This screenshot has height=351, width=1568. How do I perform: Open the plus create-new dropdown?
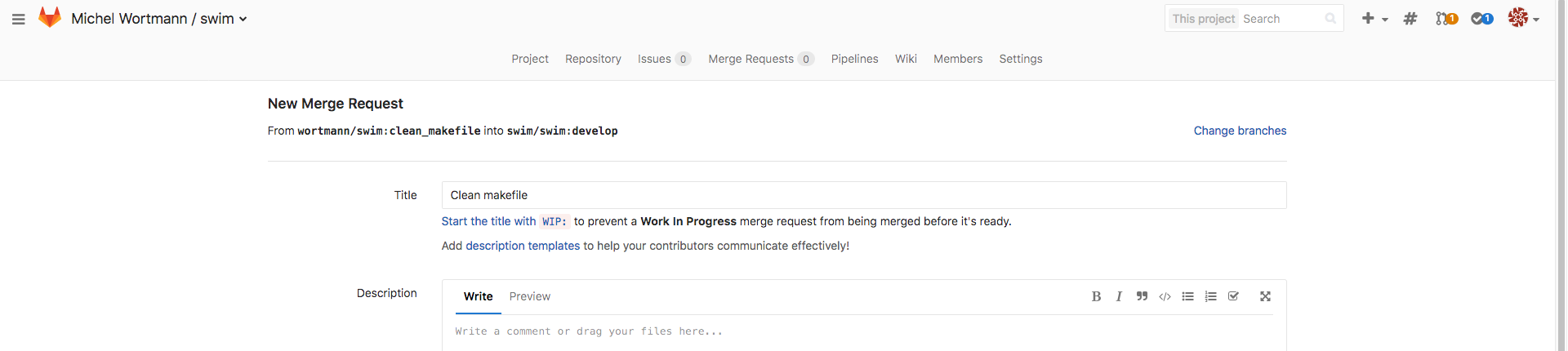pyautogui.click(x=1374, y=18)
